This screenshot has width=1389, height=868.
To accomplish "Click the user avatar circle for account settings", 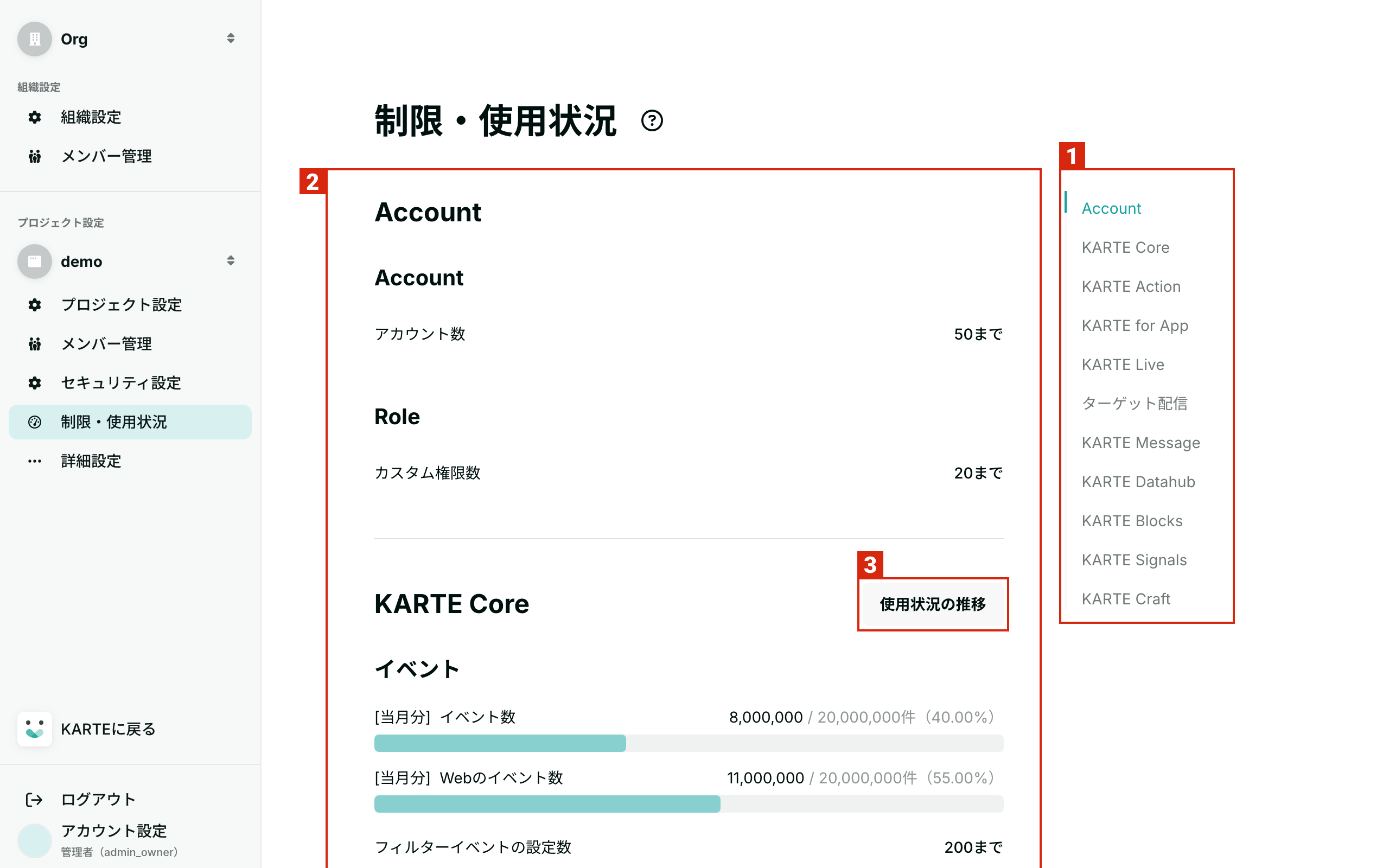I will 34,840.
